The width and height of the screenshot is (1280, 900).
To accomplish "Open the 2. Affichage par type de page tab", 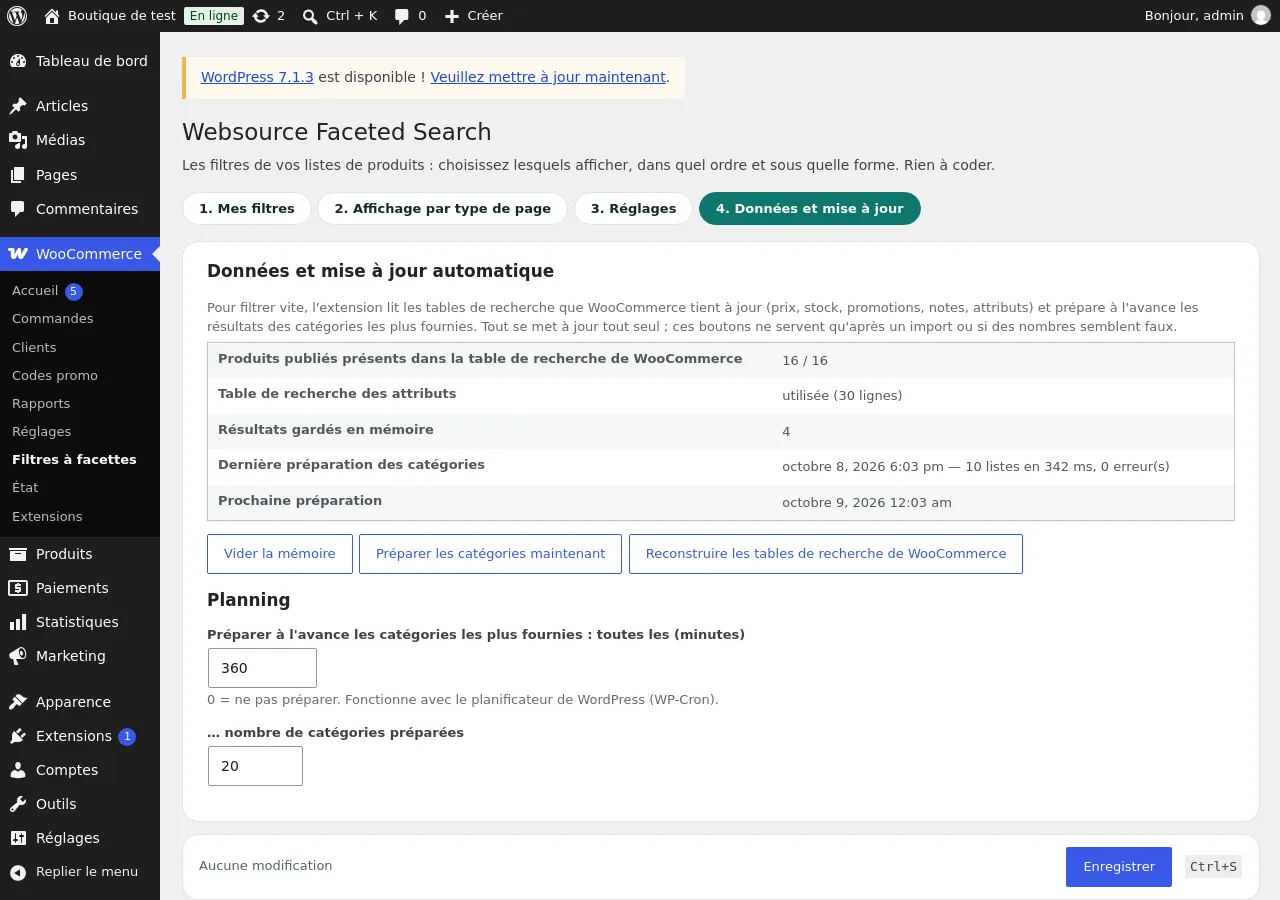I will point(443,209).
